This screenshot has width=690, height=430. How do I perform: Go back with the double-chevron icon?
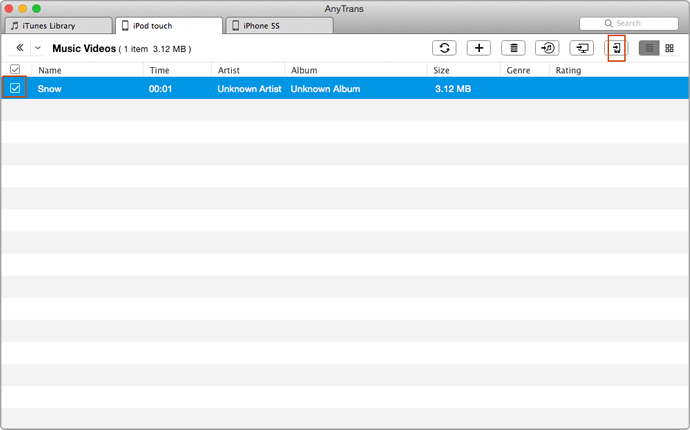(x=20, y=48)
